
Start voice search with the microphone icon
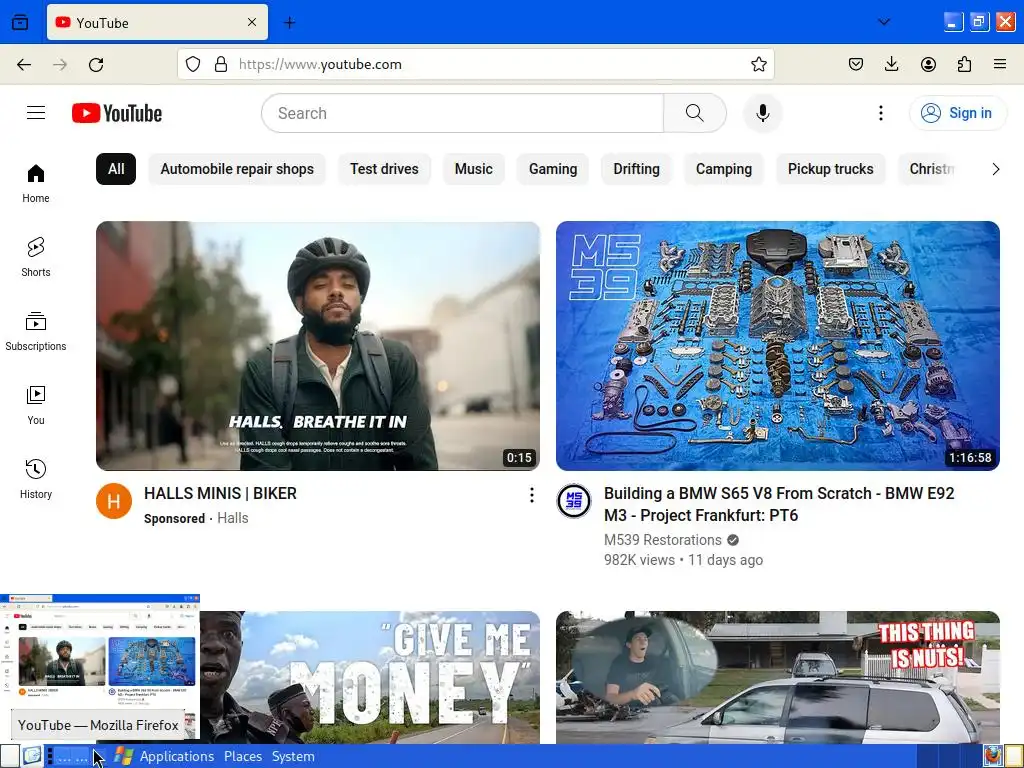coord(762,113)
